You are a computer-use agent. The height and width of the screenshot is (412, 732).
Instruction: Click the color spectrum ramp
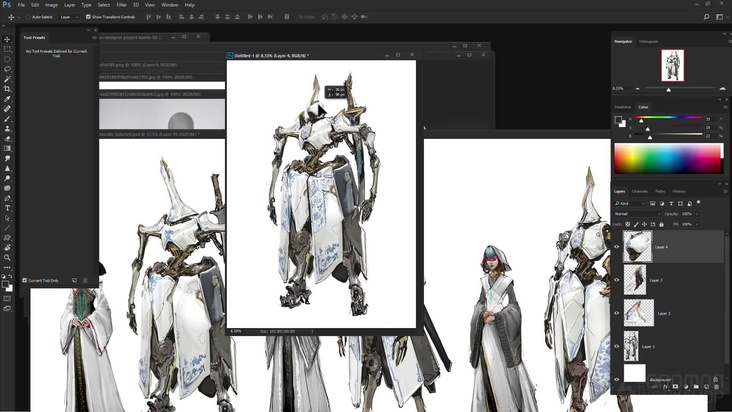coord(669,159)
